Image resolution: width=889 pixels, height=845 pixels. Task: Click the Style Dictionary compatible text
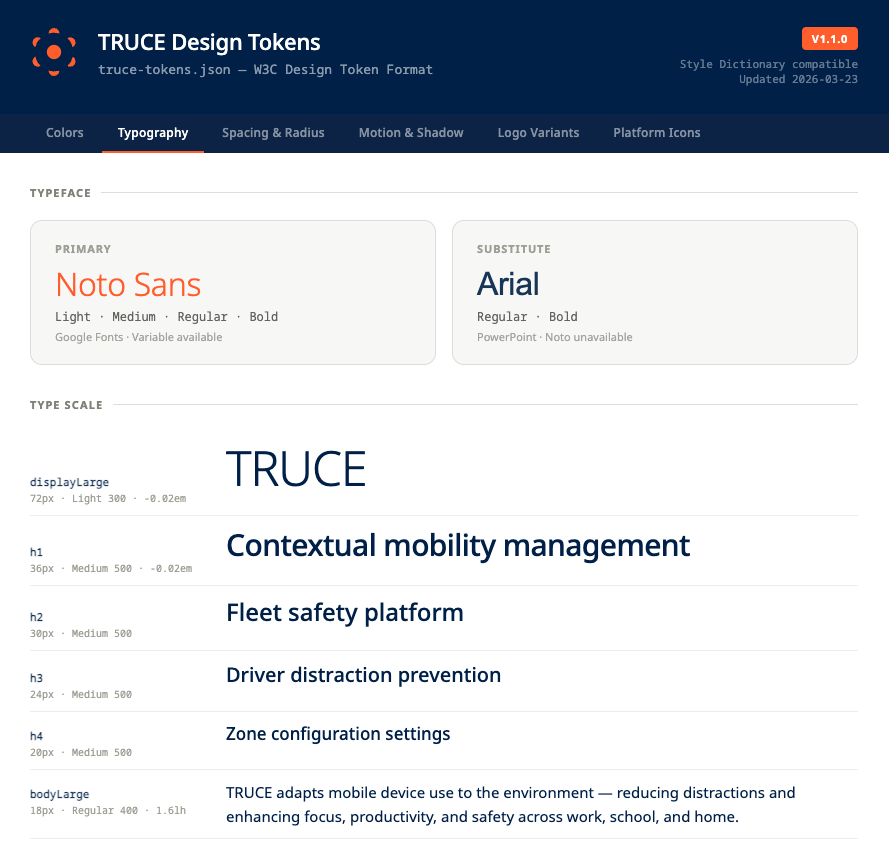(769, 64)
